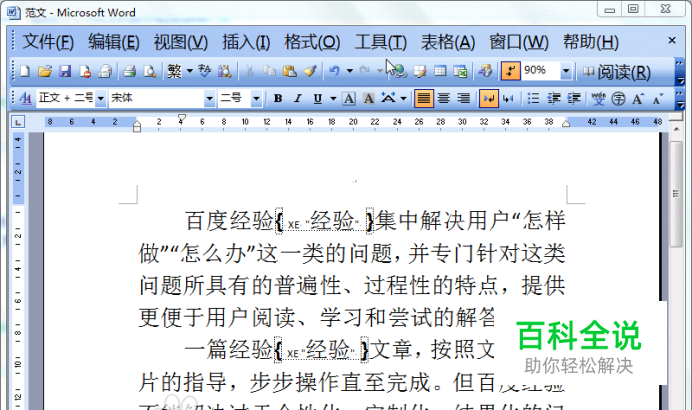Click the Insert Table icon

[440, 71]
